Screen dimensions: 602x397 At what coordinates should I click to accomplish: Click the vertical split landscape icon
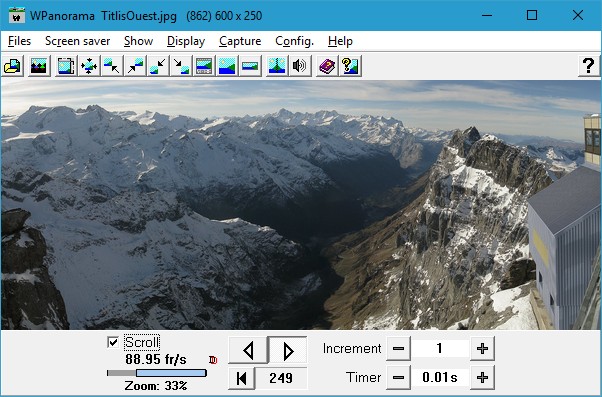[277, 66]
